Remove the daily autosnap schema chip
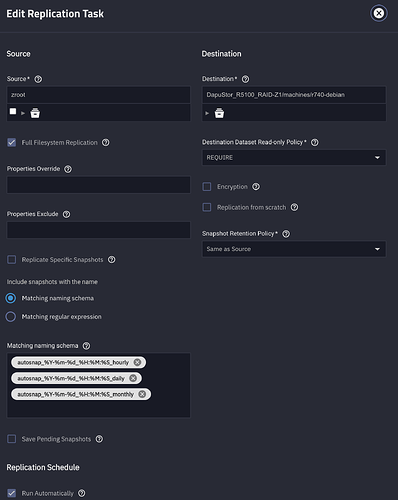Viewport: 398px width, 500px height. pyautogui.click(x=133, y=378)
